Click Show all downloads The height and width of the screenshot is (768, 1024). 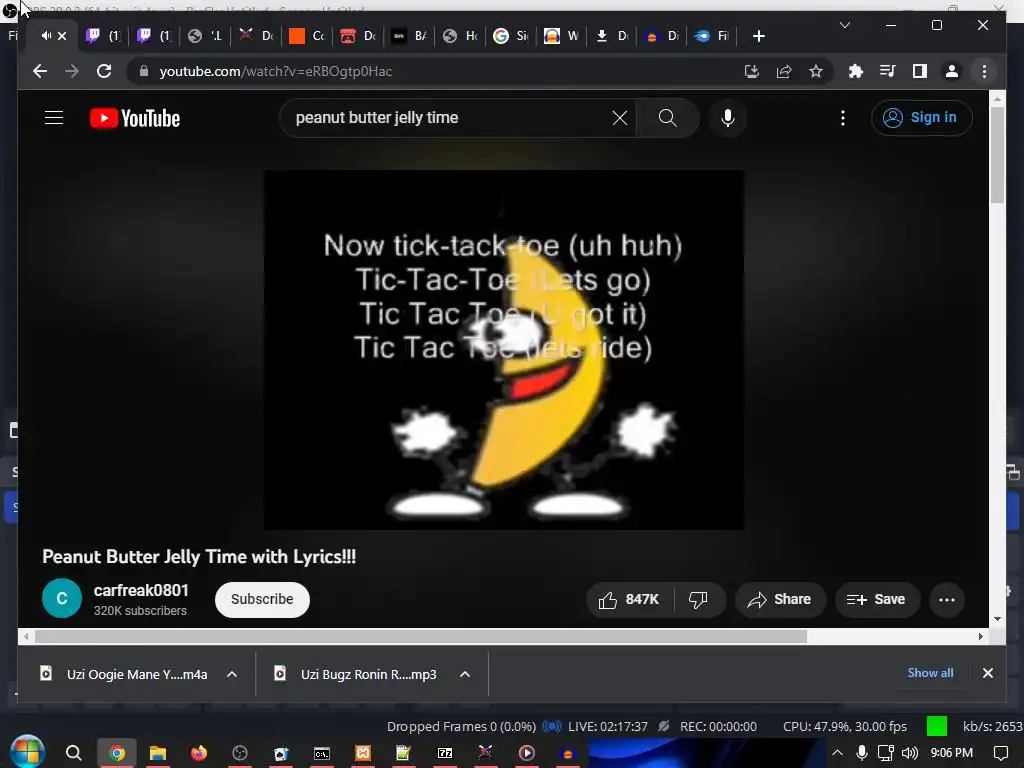[x=930, y=673]
